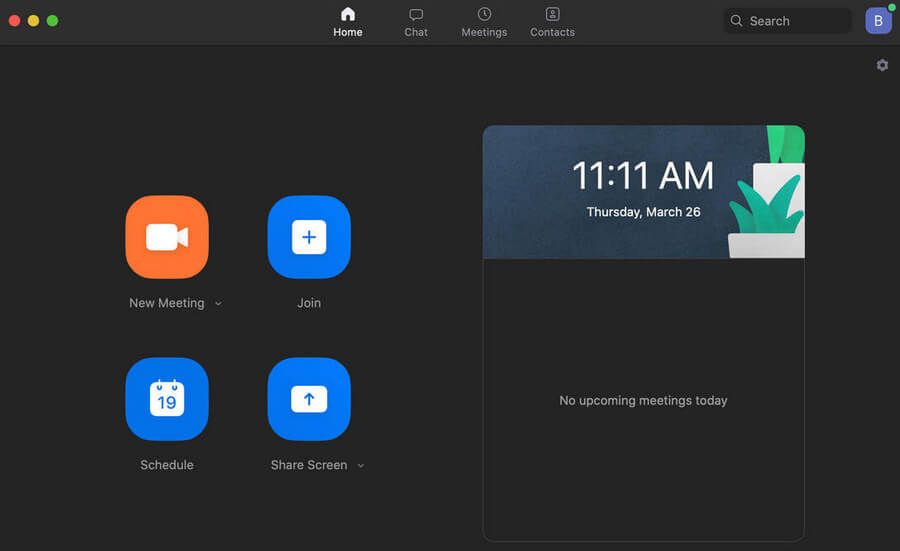
Task: Close the Zoom window with red button
Action: (14, 21)
